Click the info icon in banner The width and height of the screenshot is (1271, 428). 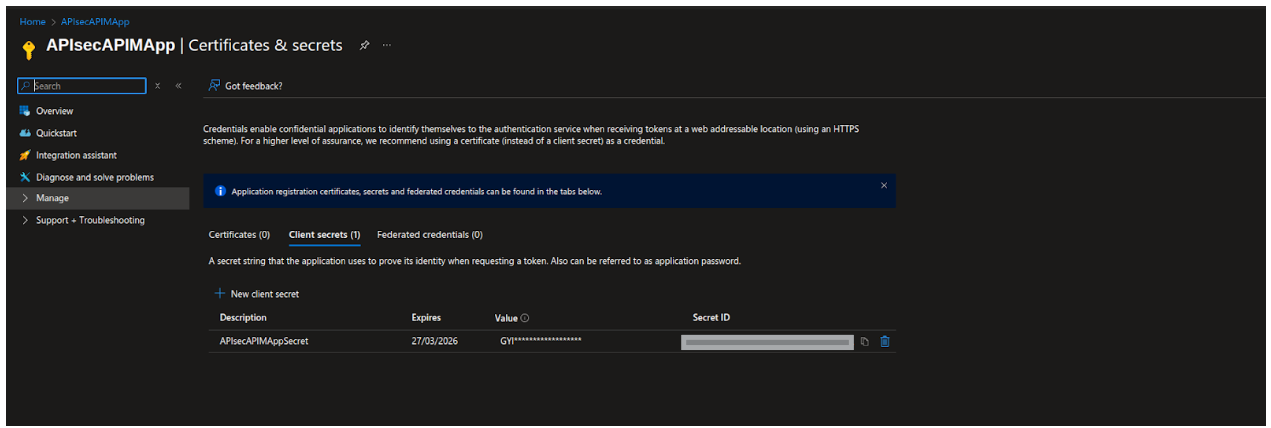[x=221, y=191]
